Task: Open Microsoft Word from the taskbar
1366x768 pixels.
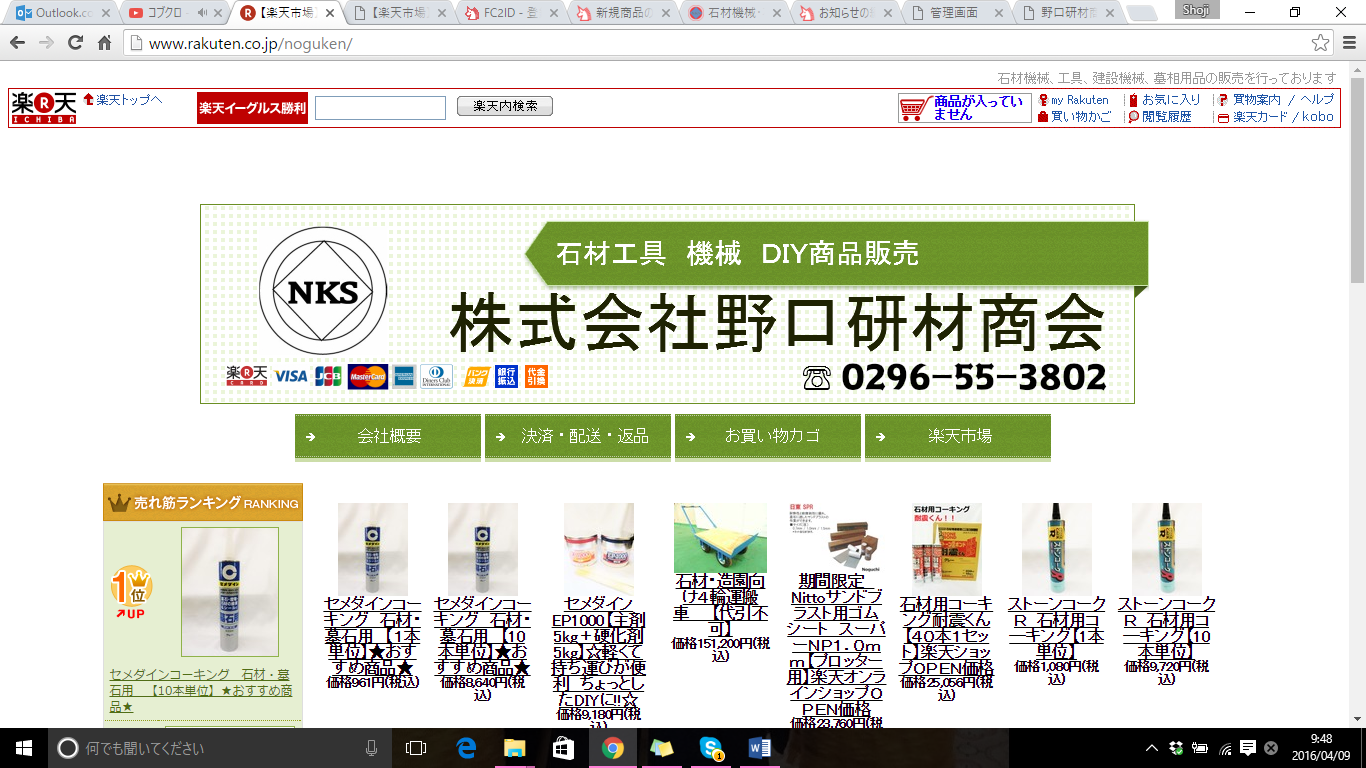Action: click(760, 747)
